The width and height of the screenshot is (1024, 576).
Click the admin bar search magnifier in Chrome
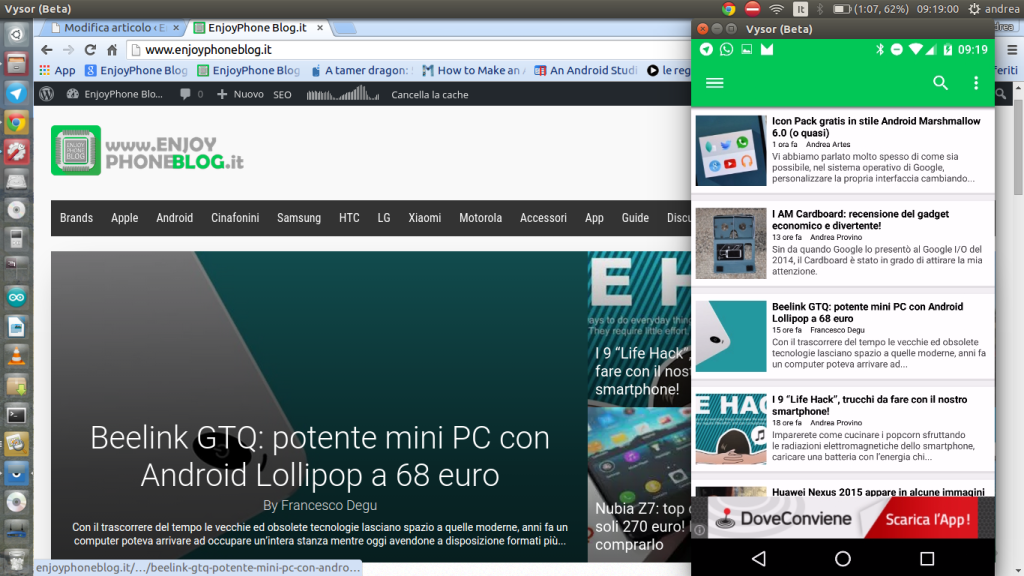click(x=1000, y=94)
